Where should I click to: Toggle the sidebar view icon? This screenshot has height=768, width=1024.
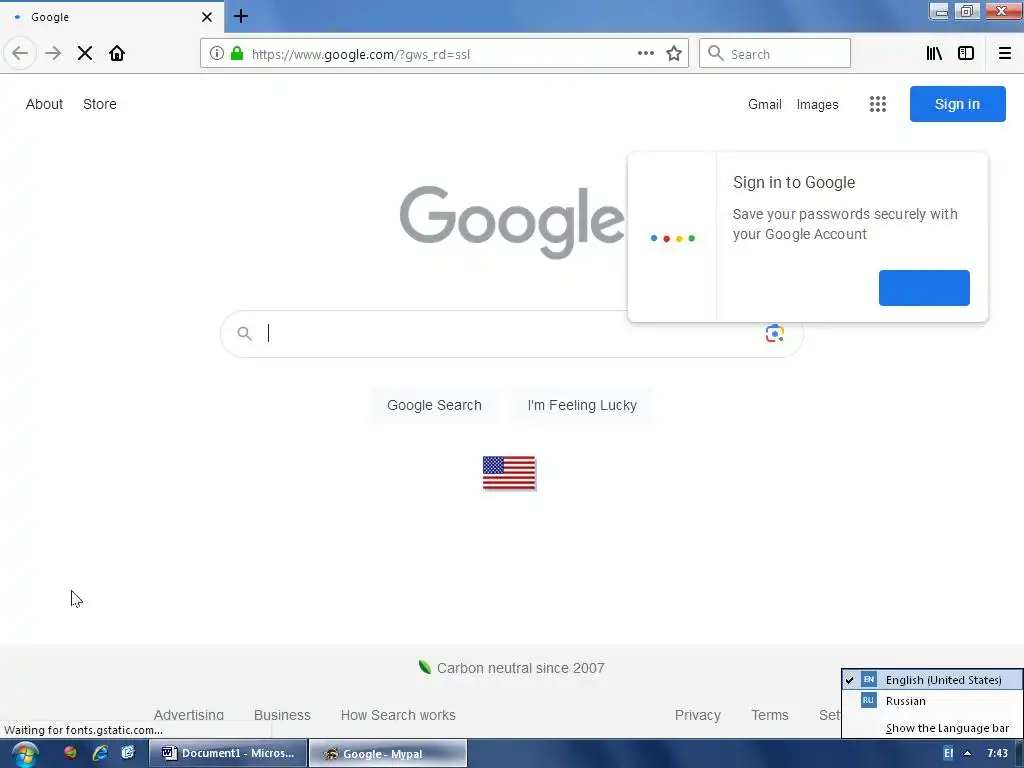[966, 54]
